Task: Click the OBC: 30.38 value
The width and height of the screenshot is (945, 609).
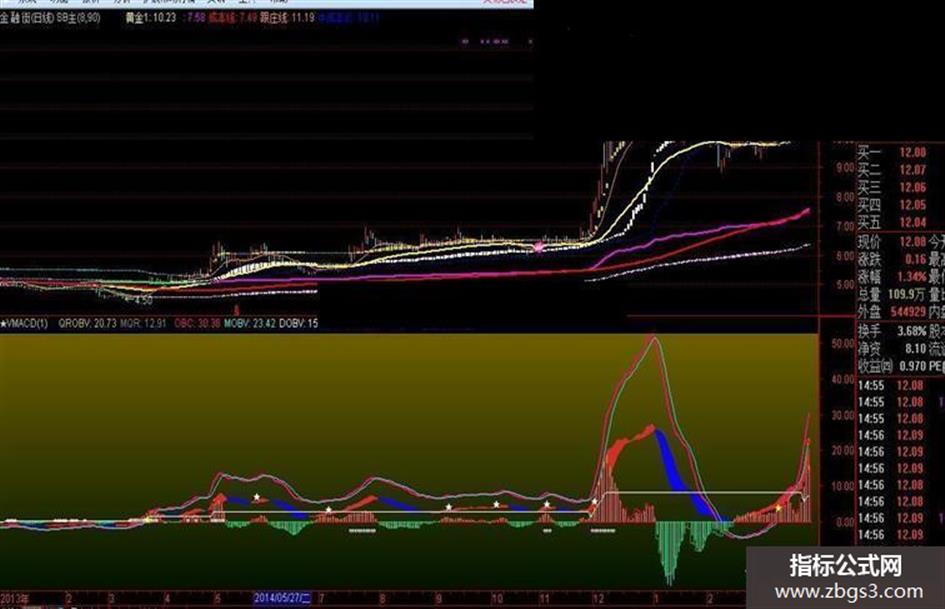Action: tap(197, 323)
